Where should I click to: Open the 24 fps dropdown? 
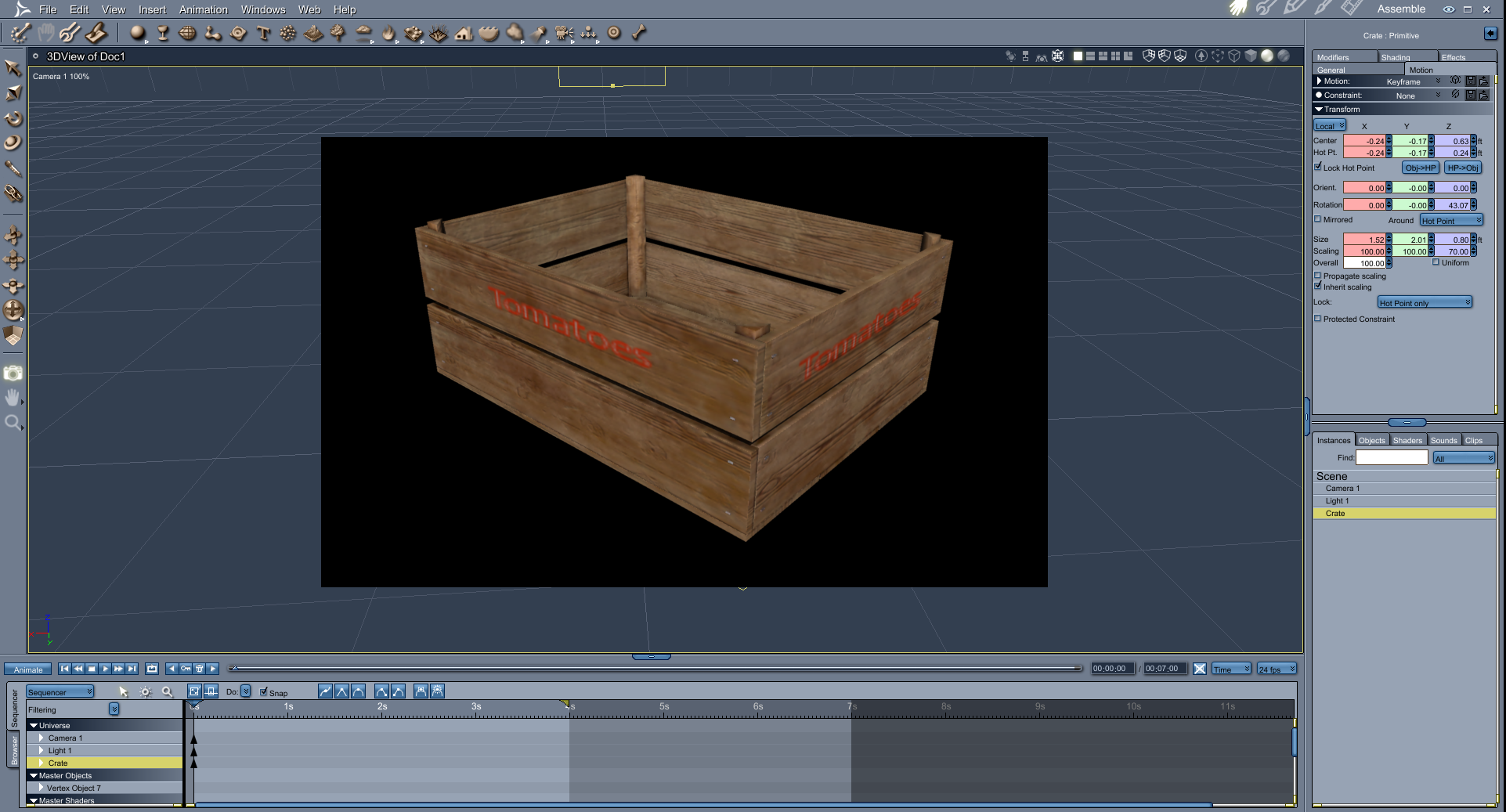click(1277, 669)
